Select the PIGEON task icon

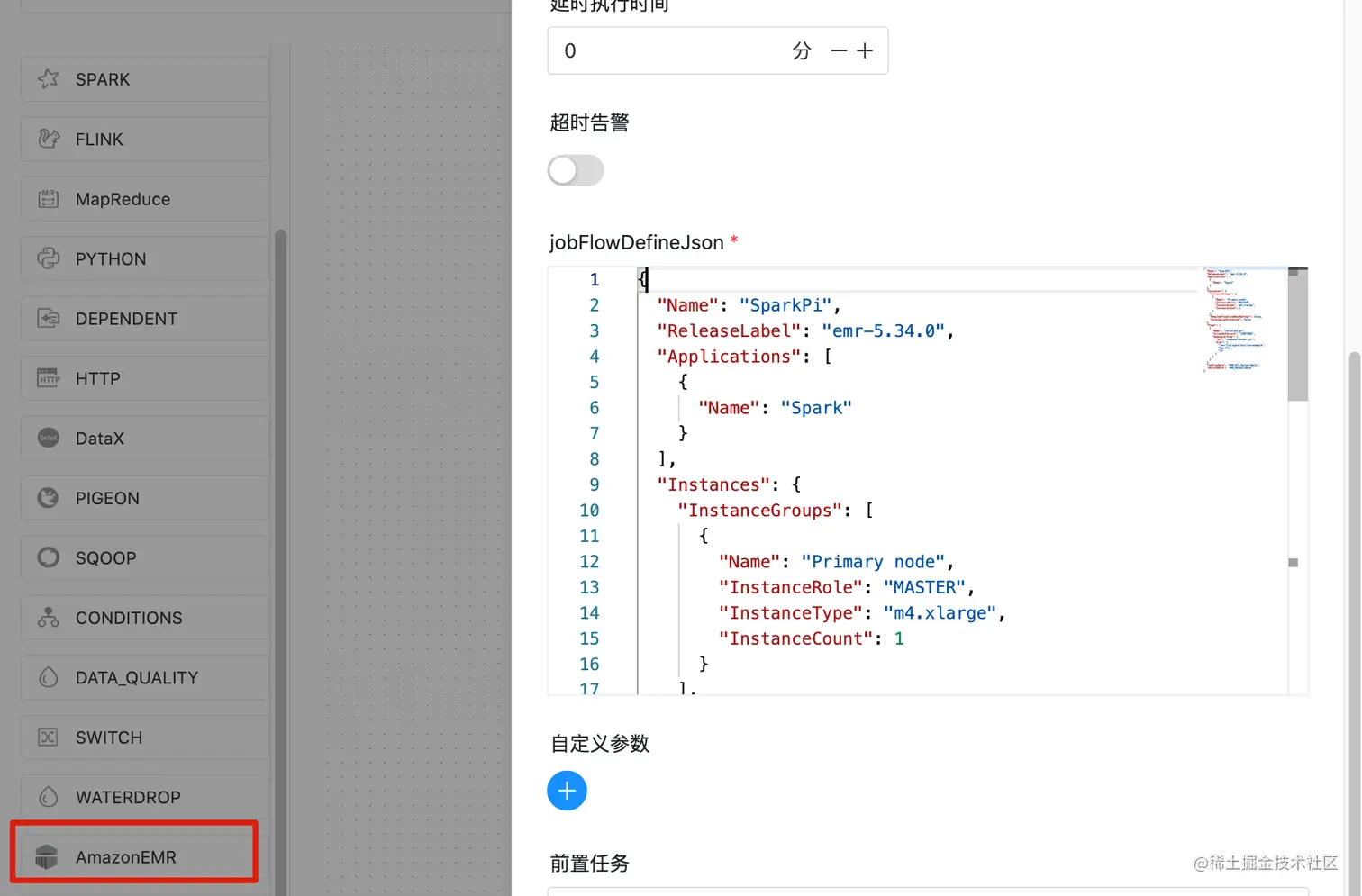(49, 498)
